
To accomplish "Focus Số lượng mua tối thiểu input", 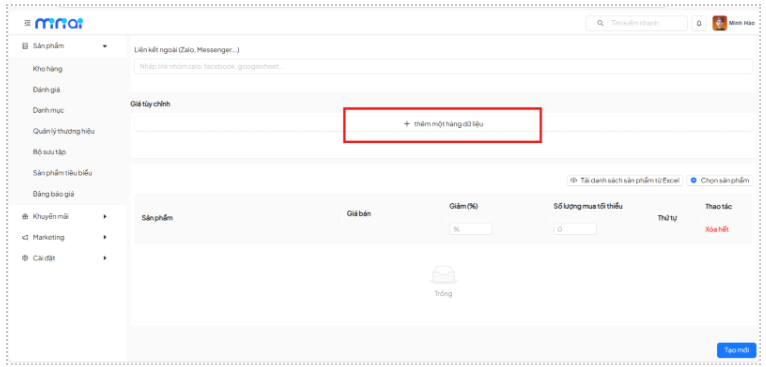I will [x=575, y=229].
